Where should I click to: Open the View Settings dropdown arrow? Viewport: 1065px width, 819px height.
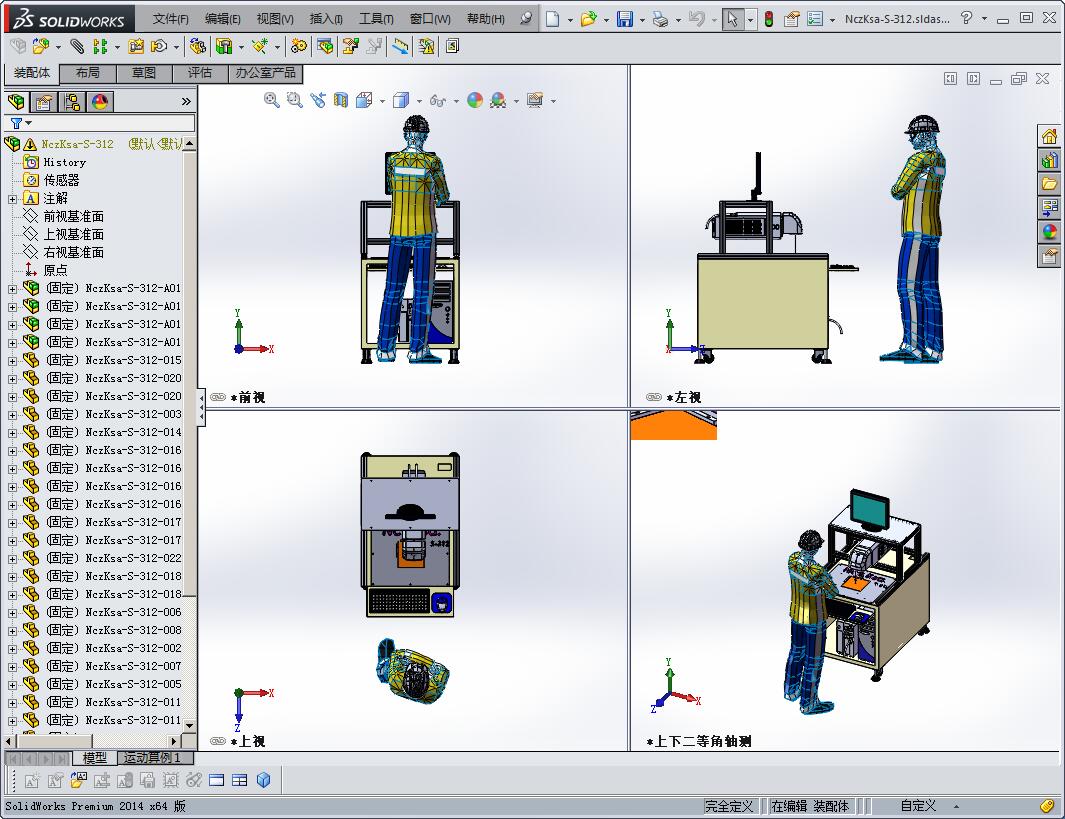(554, 101)
